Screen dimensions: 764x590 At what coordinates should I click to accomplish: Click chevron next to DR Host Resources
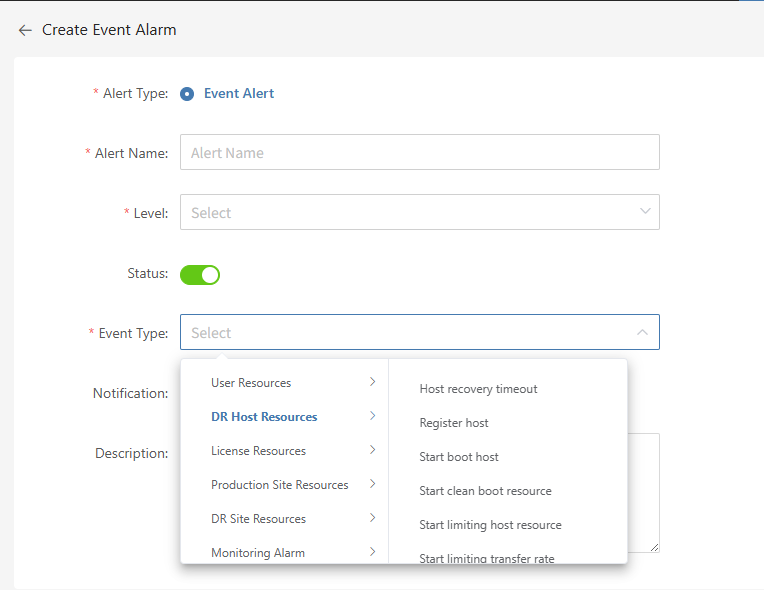click(x=372, y=416)
